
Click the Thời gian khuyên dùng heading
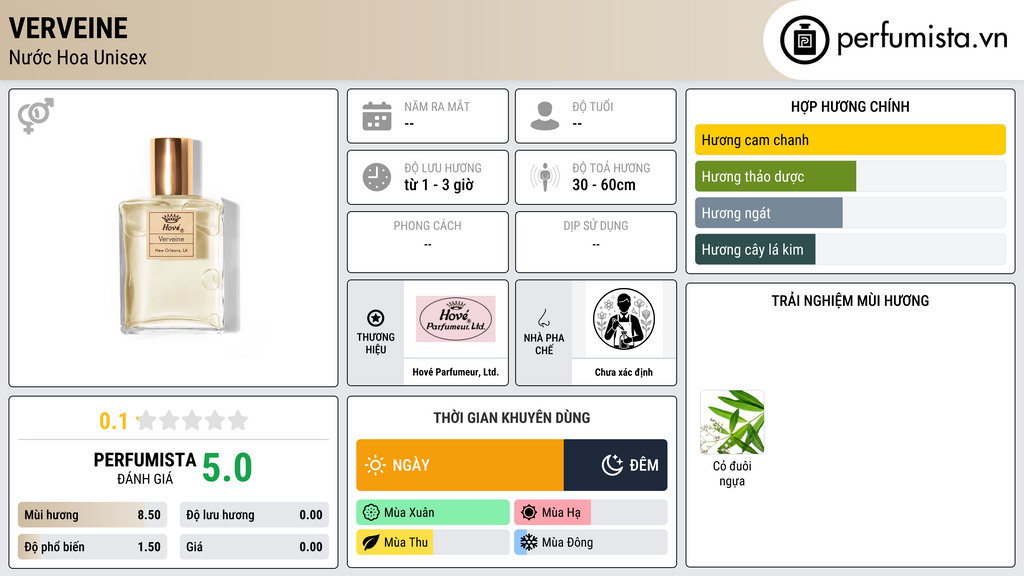(512, 417)
